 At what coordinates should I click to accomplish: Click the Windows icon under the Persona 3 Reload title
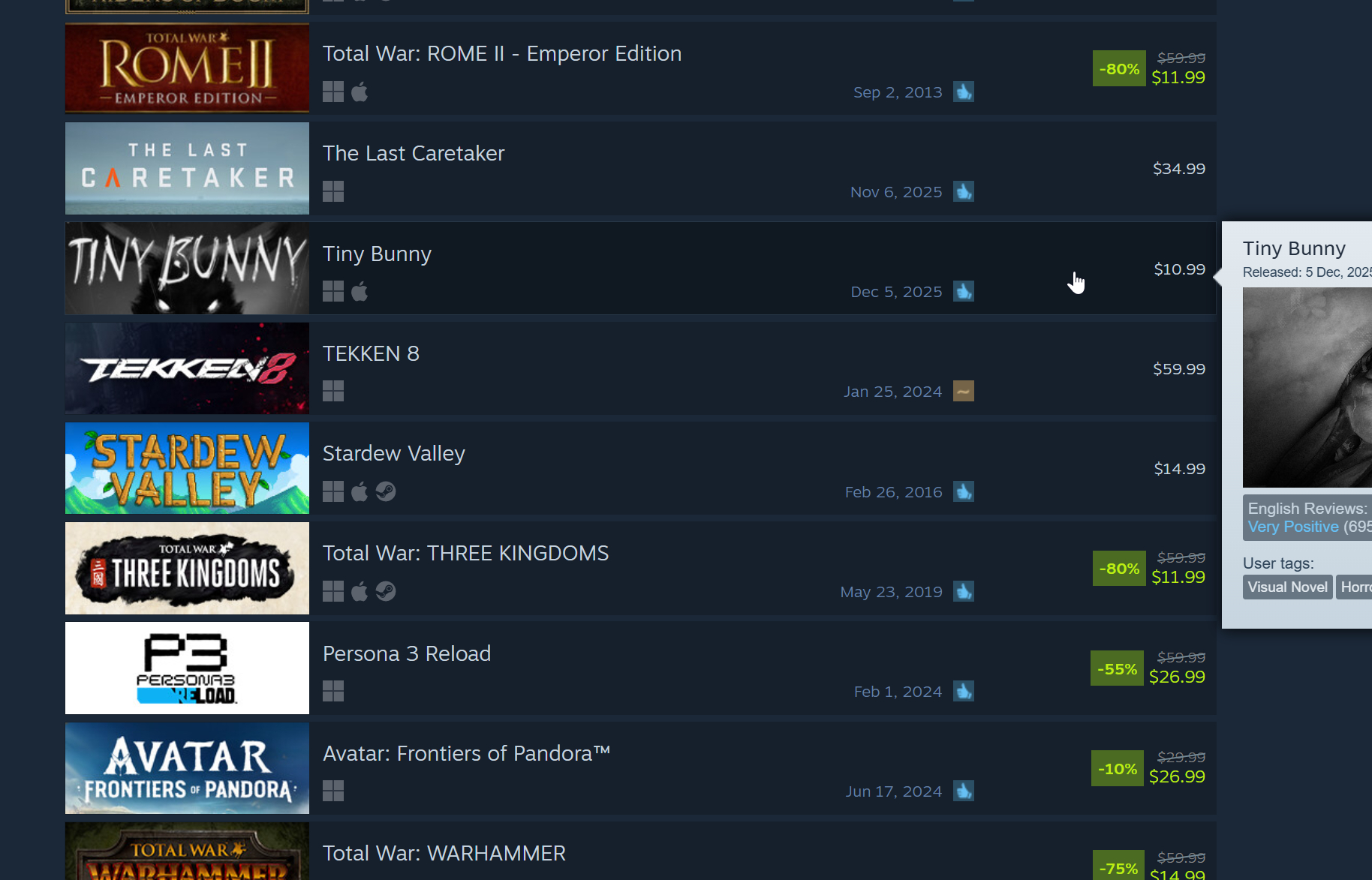[x=333, y=691]
